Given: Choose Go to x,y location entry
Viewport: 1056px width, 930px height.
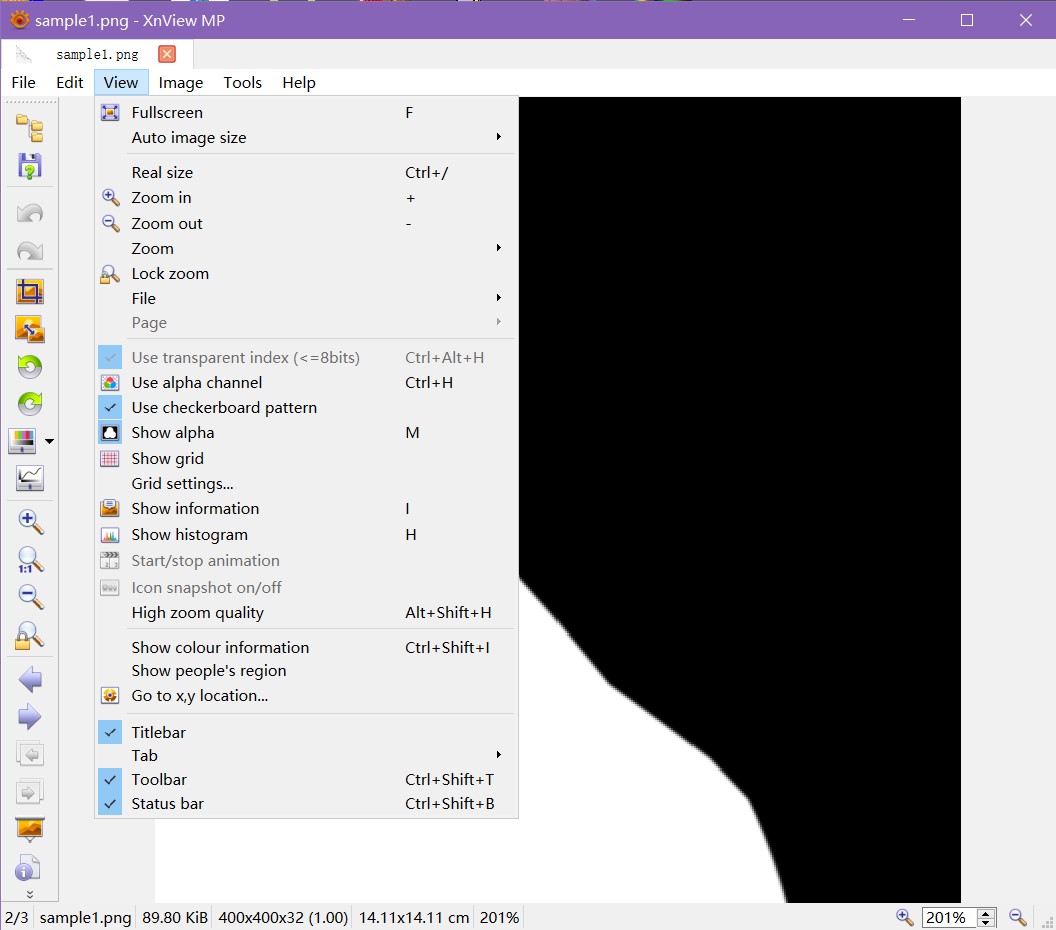Looking at the screenshot, I should [x=306, y=696].
